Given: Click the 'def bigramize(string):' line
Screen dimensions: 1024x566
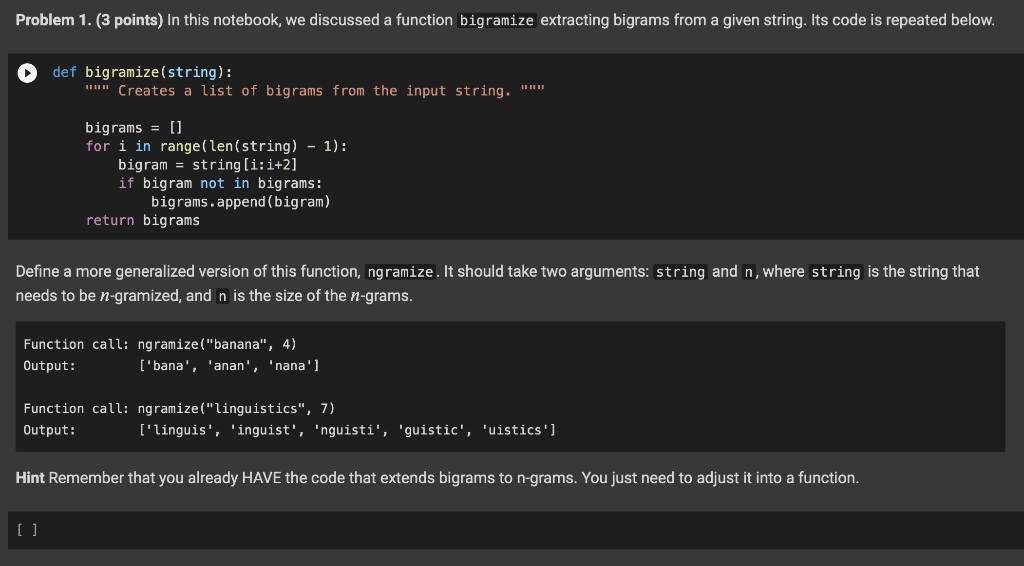Looking at the screenshot, I should [x=142, y=72].
